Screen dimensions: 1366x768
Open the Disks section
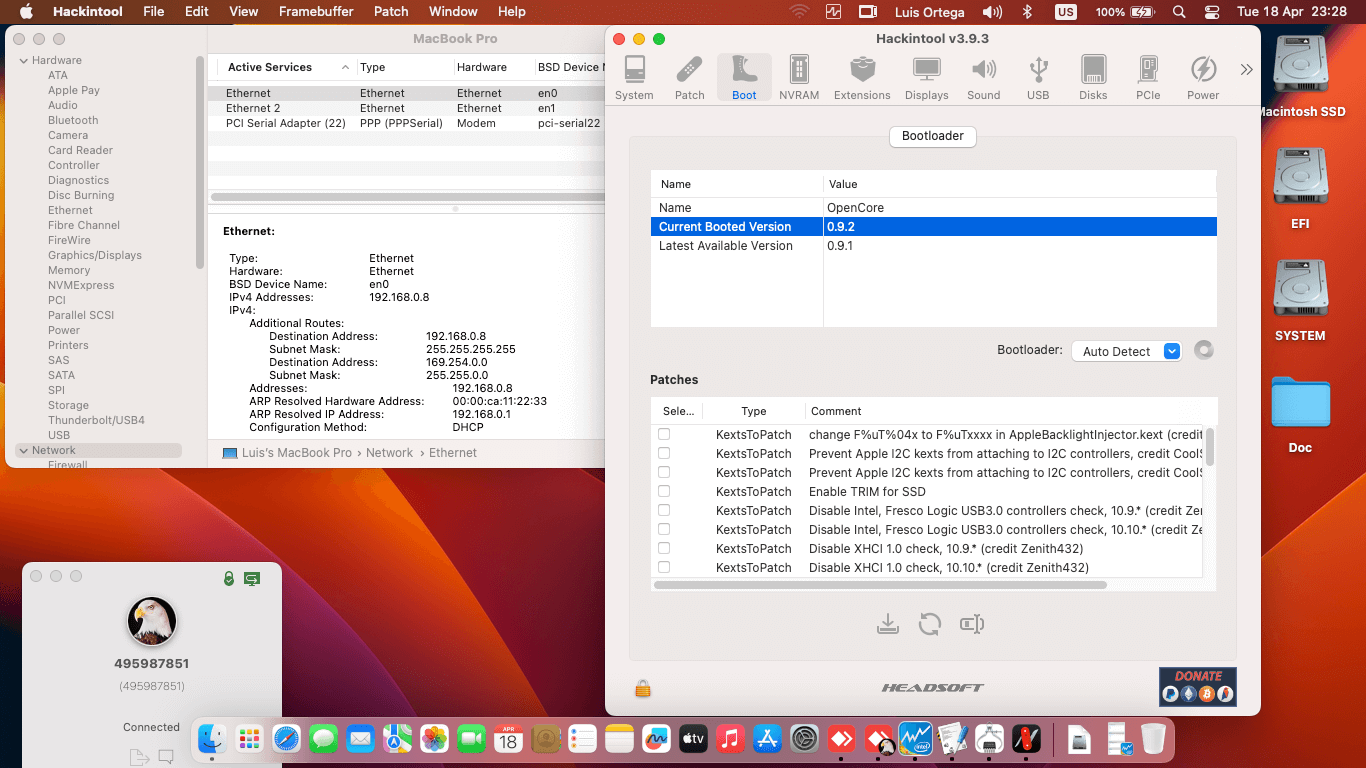click(1093, 78)
